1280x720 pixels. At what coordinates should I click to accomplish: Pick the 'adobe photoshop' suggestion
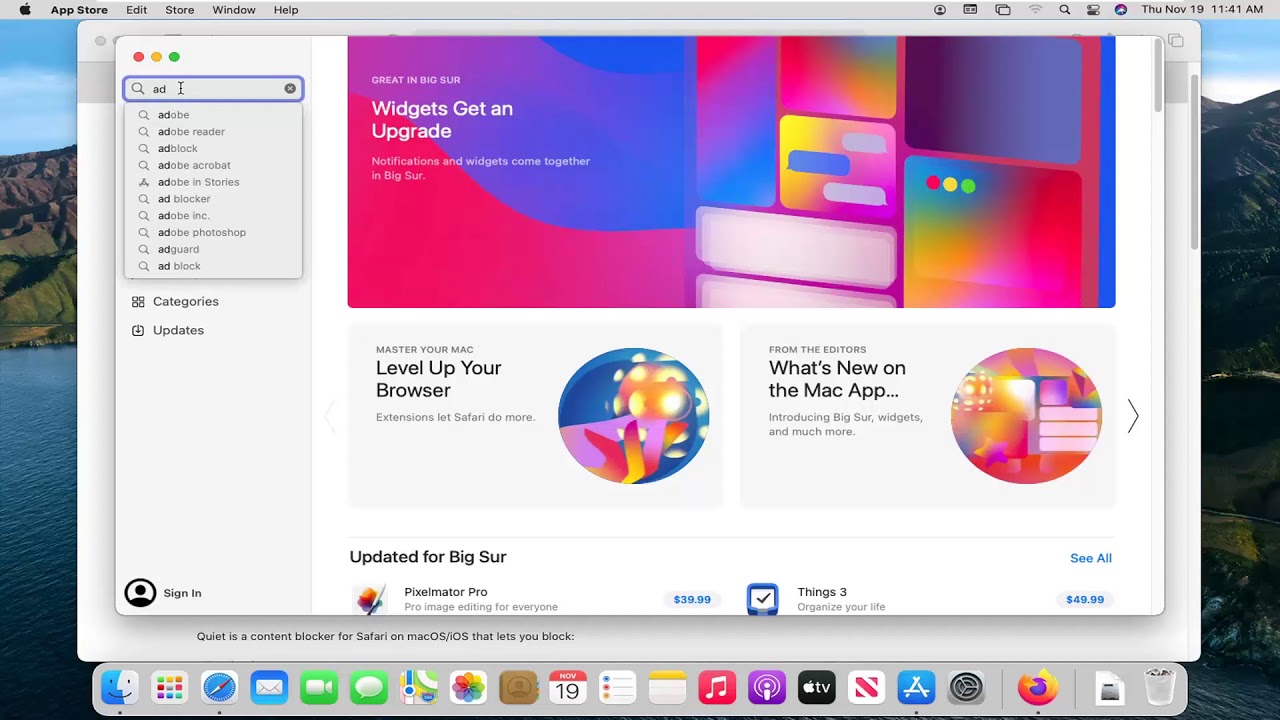point(213,233)
